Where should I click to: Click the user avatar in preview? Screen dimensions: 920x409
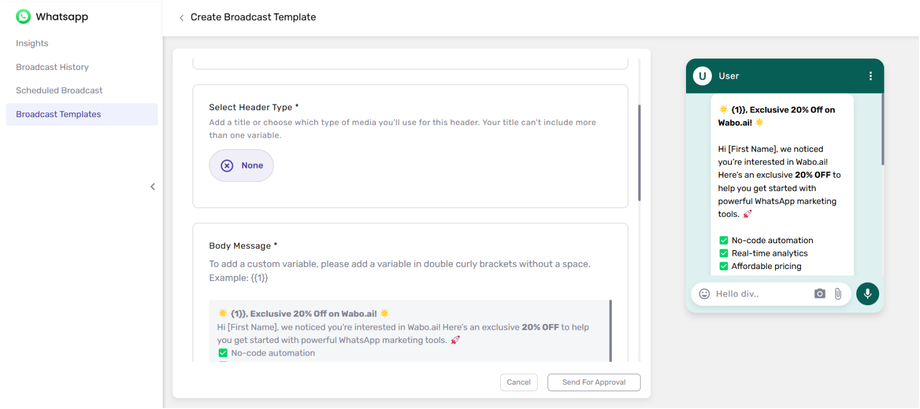coord(702,76)
